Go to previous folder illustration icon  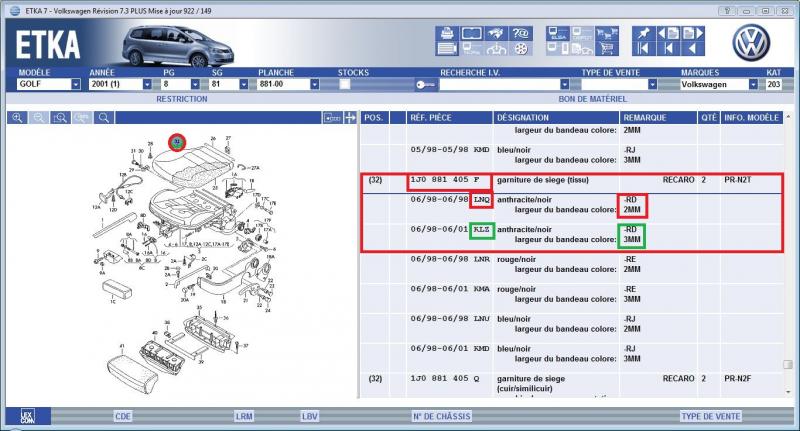[x=668, y=33]
